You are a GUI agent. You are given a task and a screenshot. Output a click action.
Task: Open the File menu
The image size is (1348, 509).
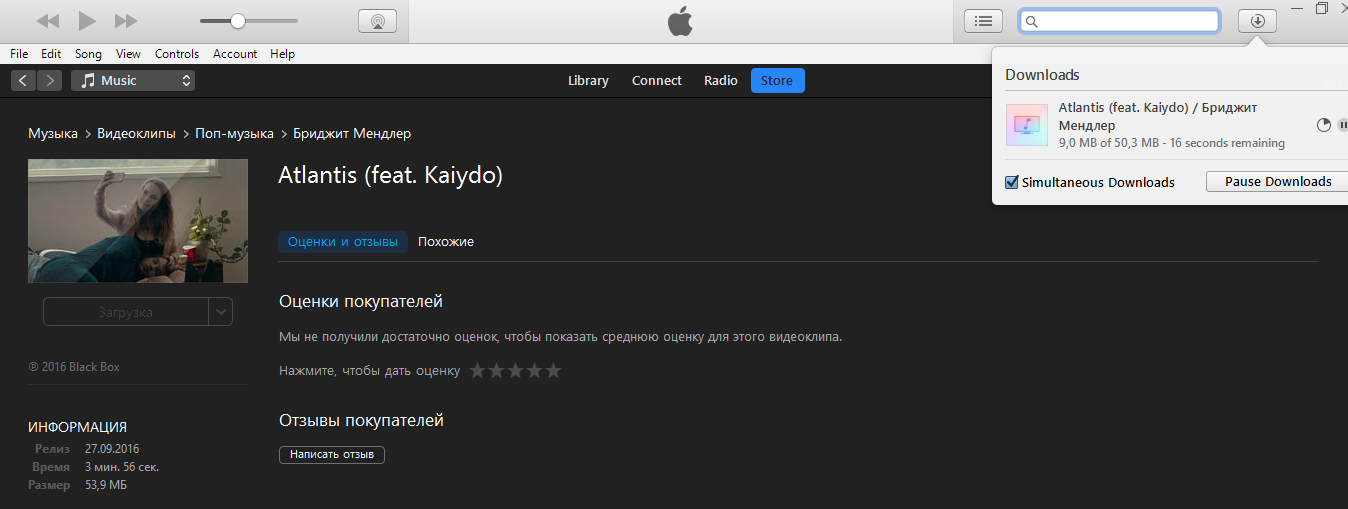click(x=19, y=54)
